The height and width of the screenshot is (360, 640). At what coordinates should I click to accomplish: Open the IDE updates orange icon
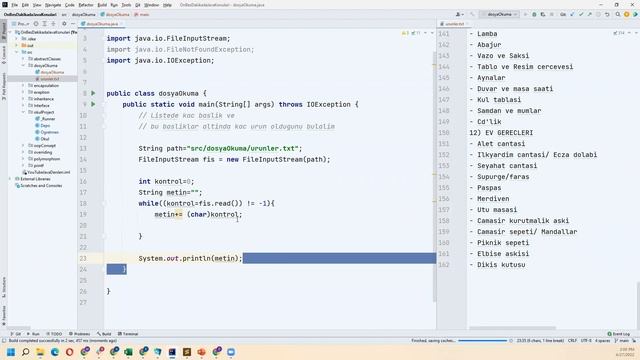point(627,14)
